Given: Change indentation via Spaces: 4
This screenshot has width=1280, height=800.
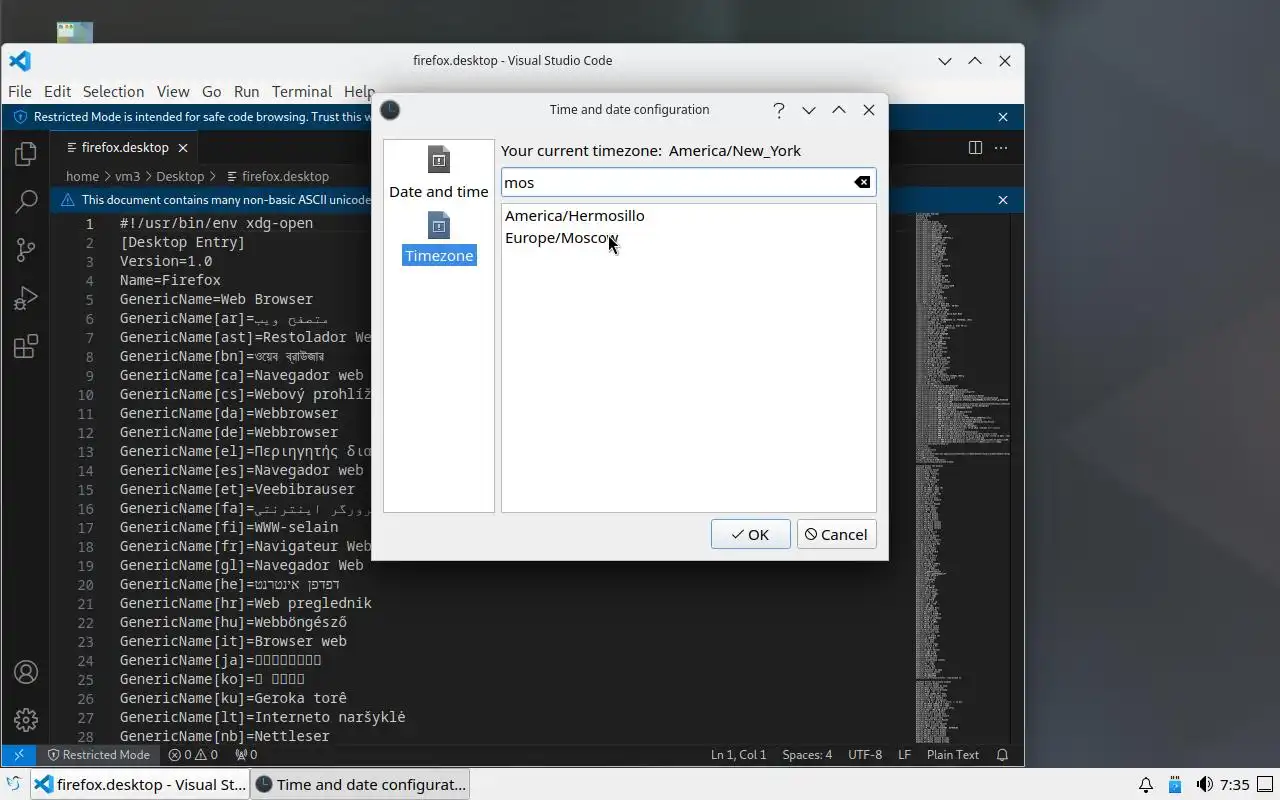Looking at the screenshot, I should [x=807, y=755].
